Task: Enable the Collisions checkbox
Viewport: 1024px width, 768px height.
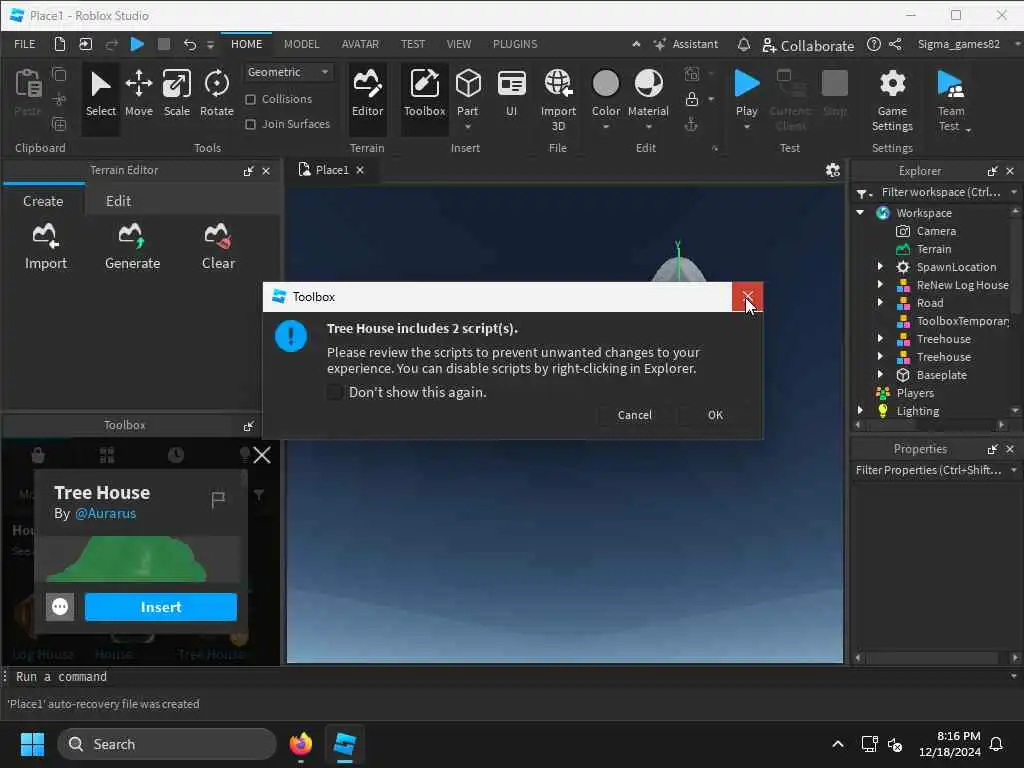Action: [250, 99]
